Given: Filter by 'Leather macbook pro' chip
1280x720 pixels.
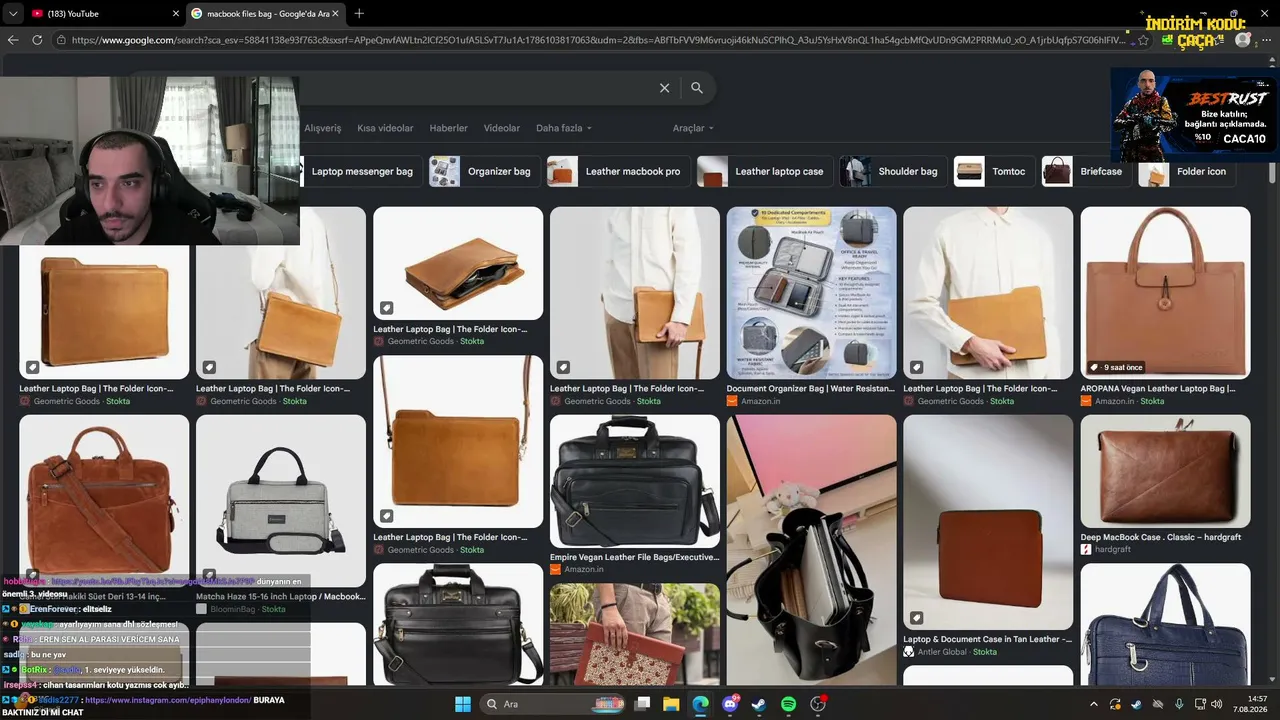Looking at the screenshot, I should tap(617, 171).
